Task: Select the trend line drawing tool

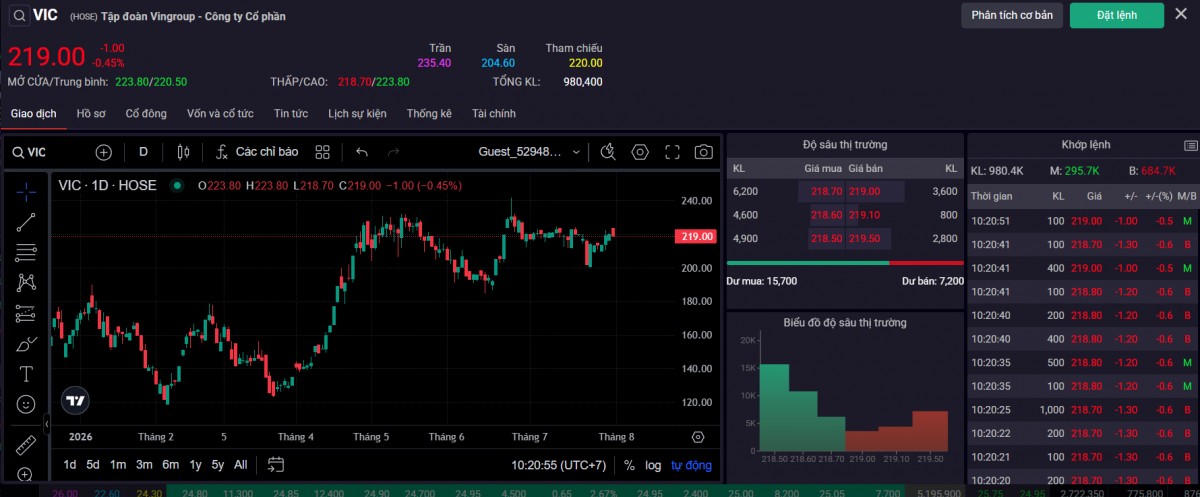Action: pos(26,222)
